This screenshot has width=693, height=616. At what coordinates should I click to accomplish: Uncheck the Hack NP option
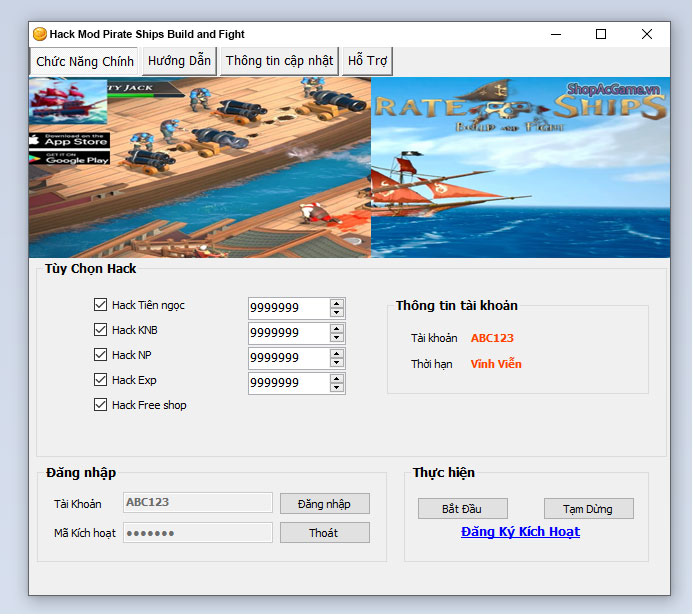click(100, 354)
